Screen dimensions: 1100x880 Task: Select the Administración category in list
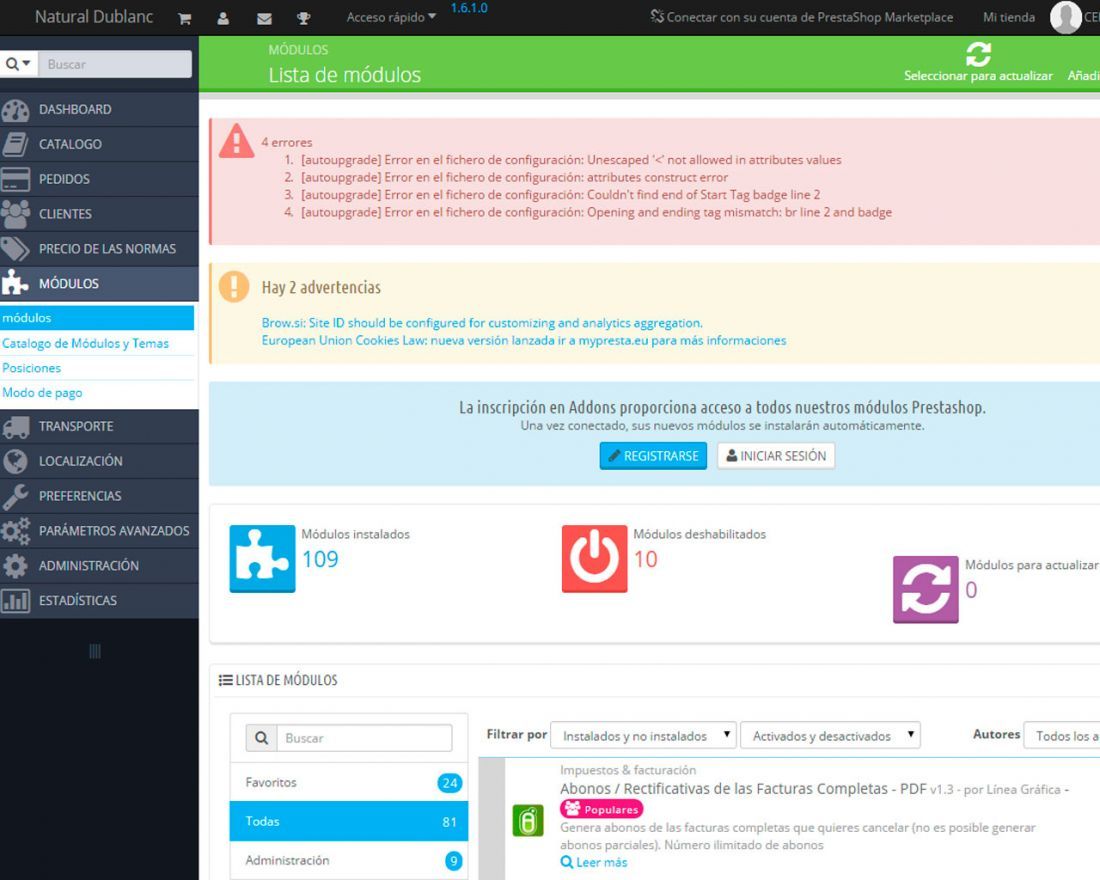(349, 860)
